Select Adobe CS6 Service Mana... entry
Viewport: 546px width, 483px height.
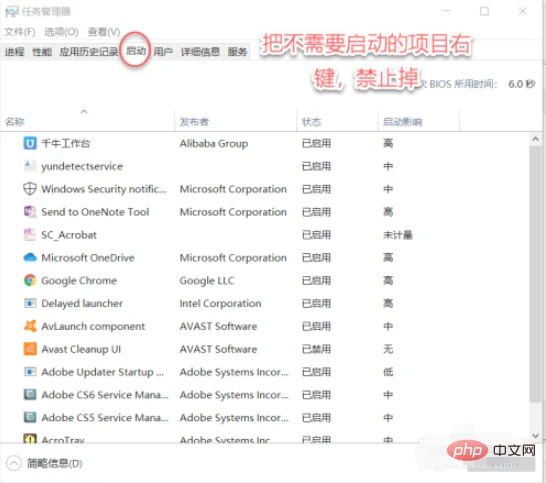pyautogui.click(x=104, y=395)
